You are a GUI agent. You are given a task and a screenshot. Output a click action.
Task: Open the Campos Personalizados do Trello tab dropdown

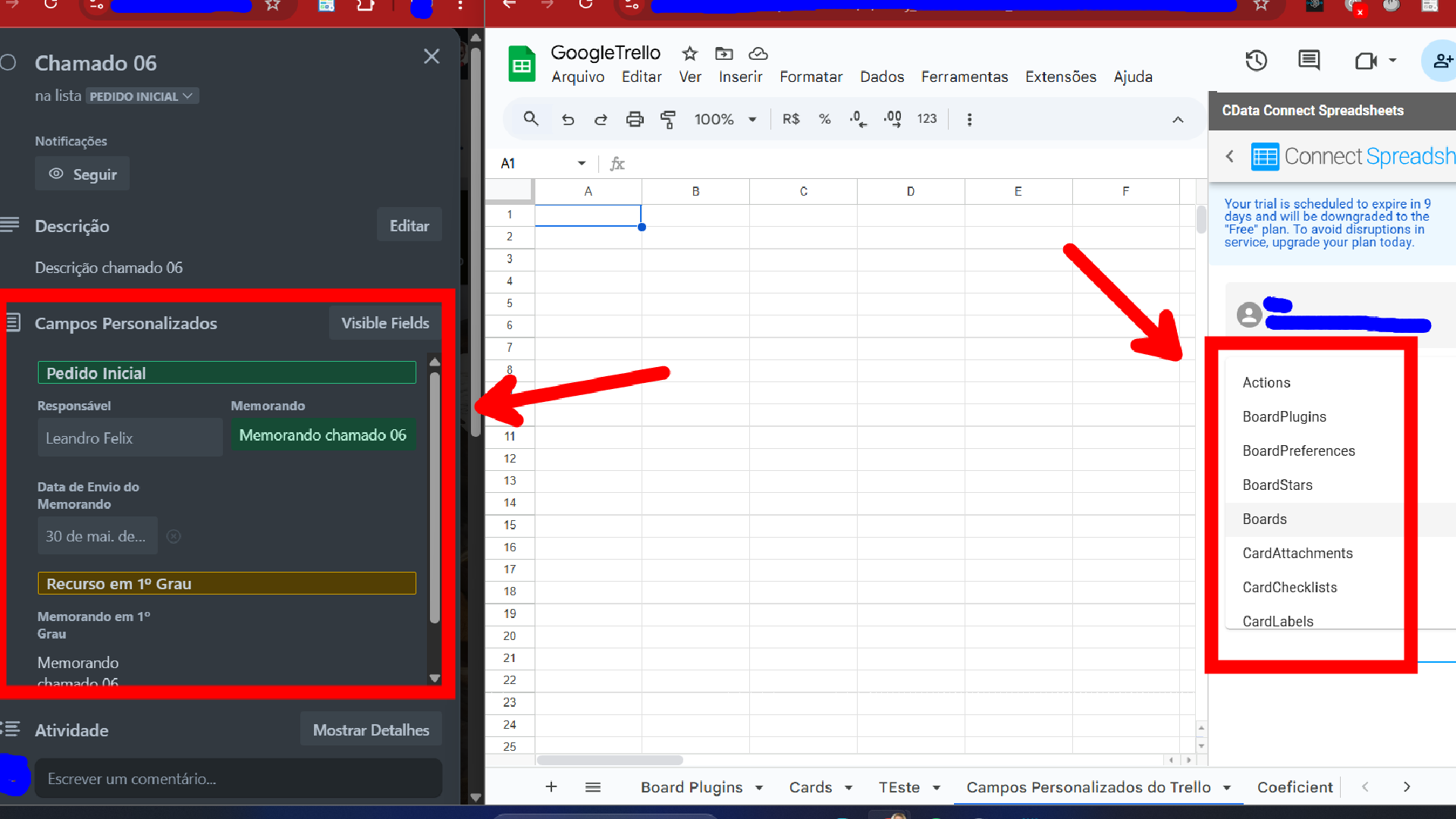click(x=1227, y=788)
